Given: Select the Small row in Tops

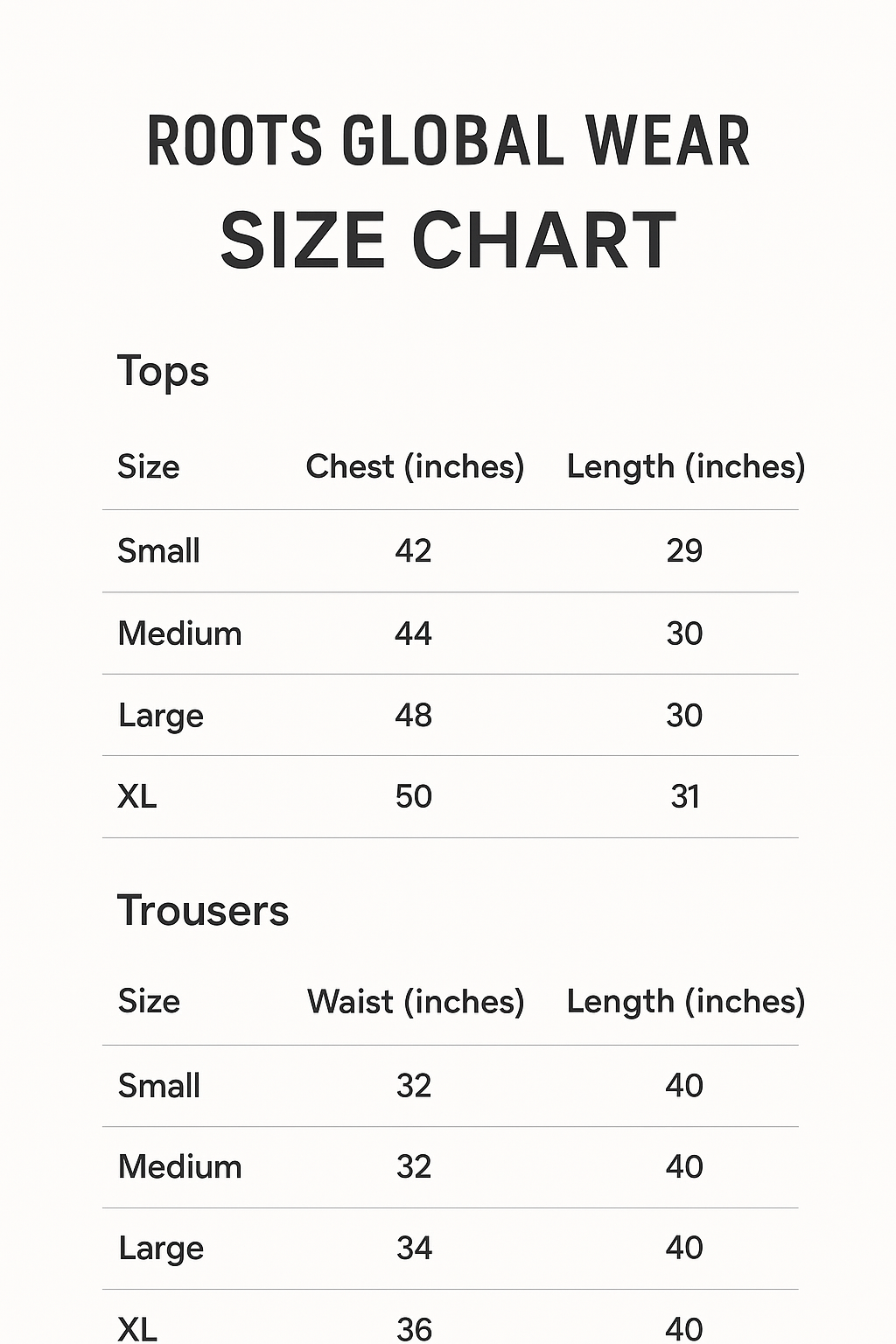Looking at the screenshot, I should pyautogui.click(x=451, y=551).
